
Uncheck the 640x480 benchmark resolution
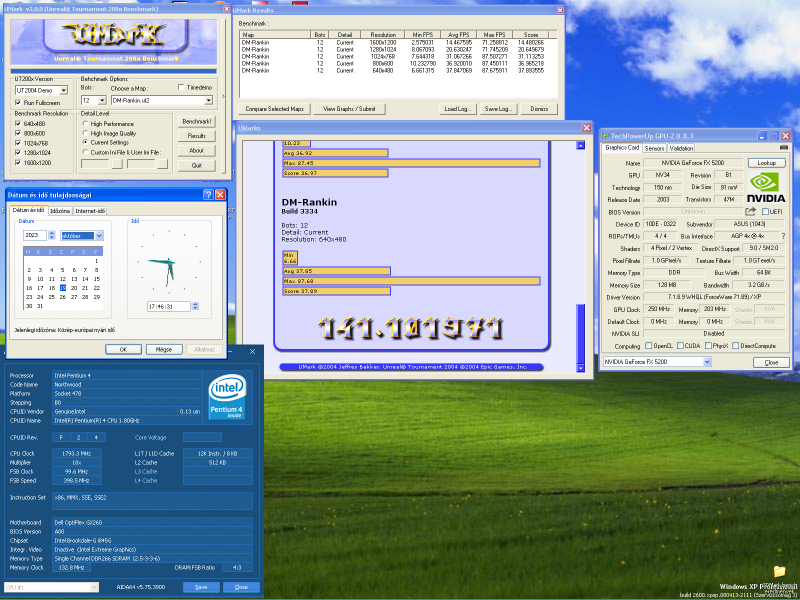point(18,124)
